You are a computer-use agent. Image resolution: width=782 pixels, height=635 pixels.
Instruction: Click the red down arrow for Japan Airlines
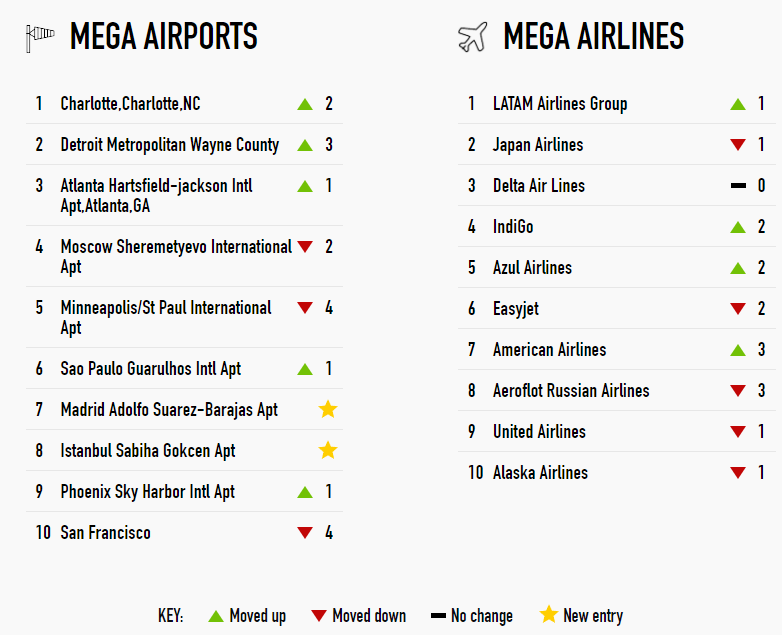coord(738,145)
